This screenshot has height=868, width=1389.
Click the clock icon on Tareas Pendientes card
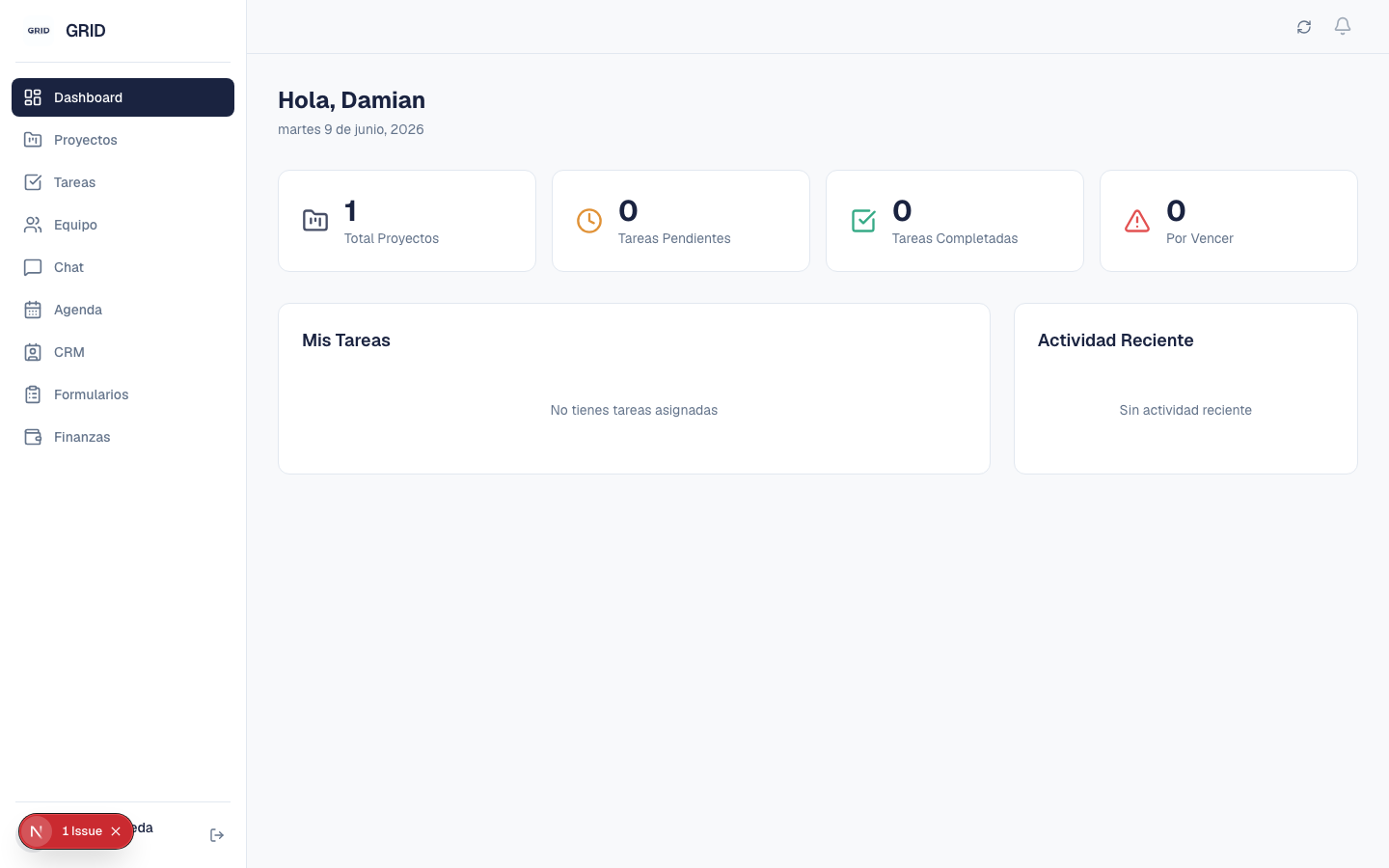[589, 221]
